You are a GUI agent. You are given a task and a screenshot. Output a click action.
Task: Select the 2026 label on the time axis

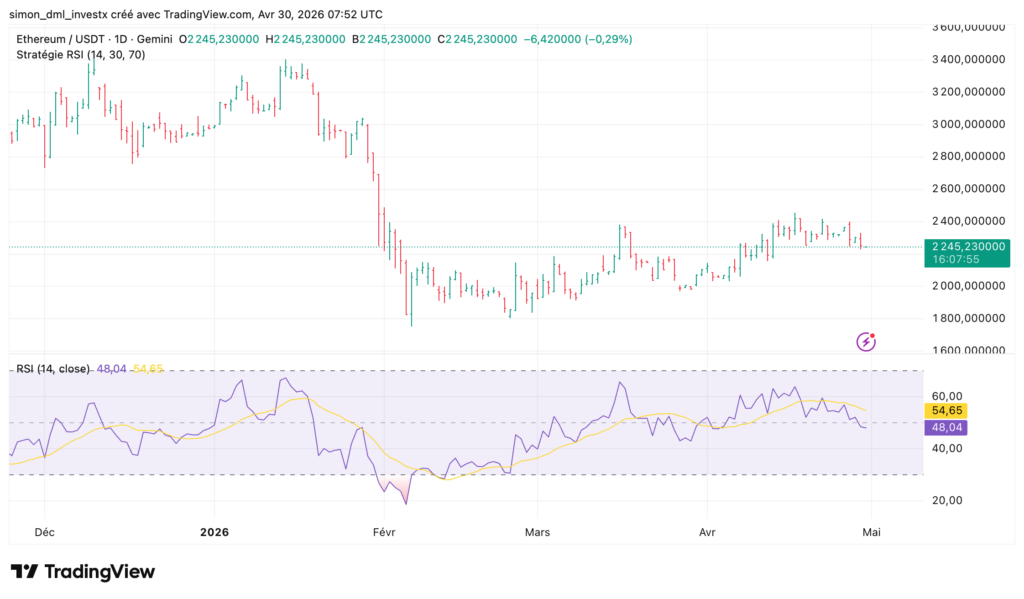click(x=213, y=532)
